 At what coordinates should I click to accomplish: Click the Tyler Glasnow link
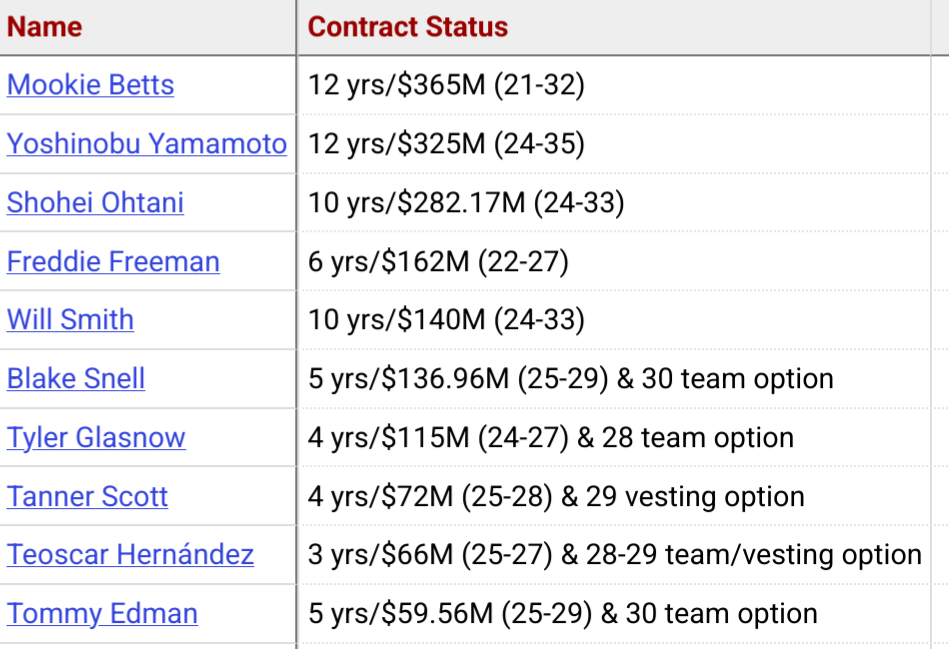click(x=96, y=438)
